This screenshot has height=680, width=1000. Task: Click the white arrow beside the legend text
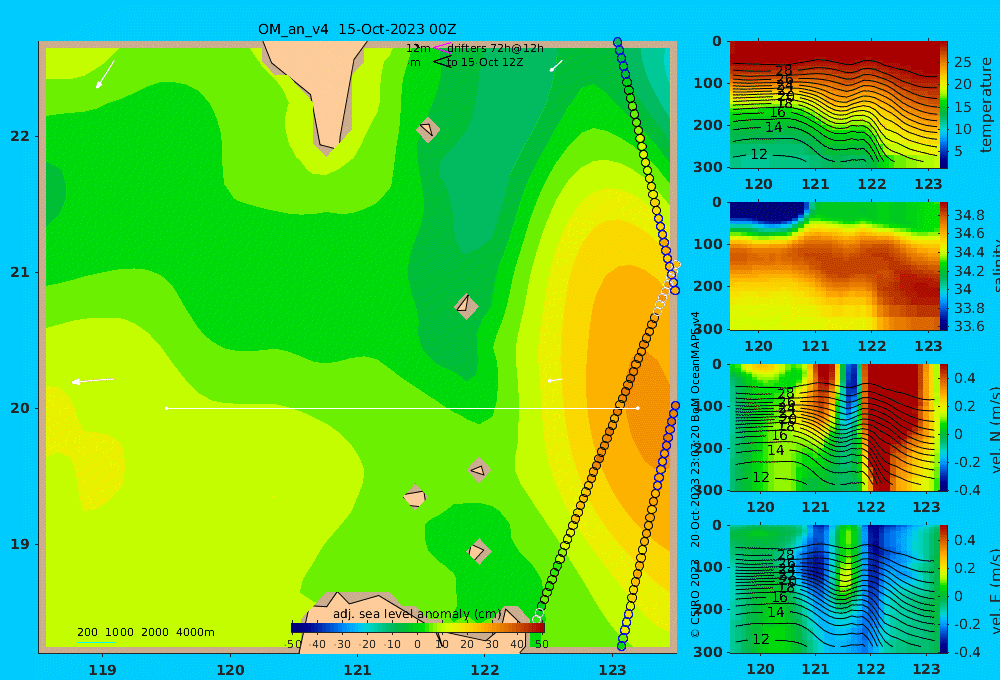(x=557, y=66)
